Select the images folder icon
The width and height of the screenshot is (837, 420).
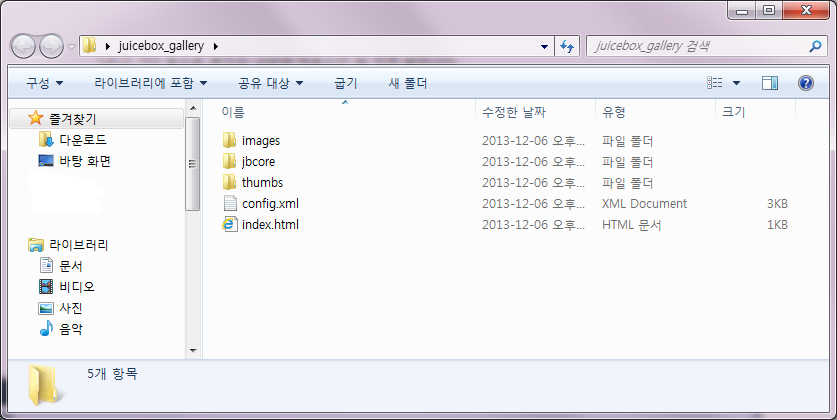[x=229, y=141]
